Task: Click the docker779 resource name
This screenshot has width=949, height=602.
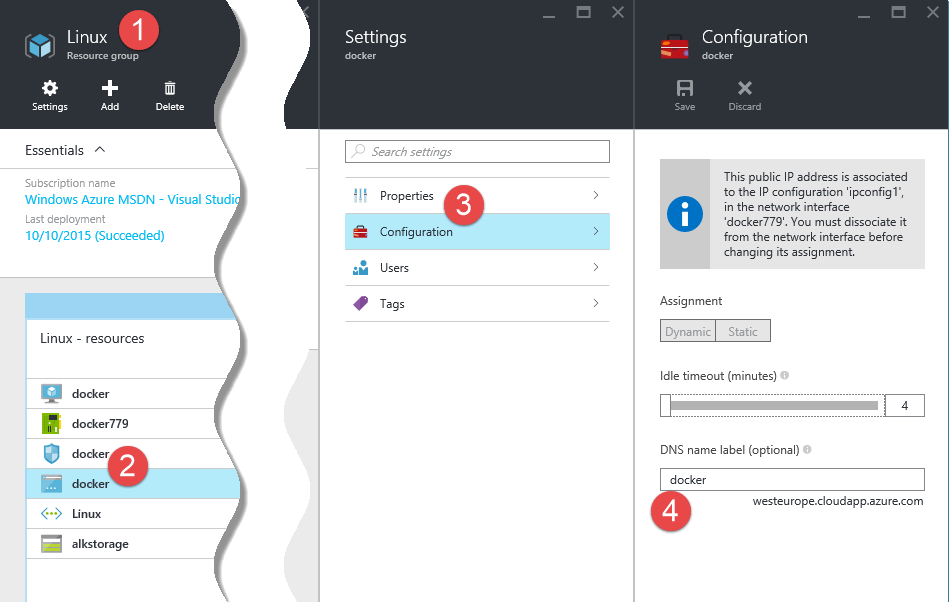Action: (x=100, y=424)
